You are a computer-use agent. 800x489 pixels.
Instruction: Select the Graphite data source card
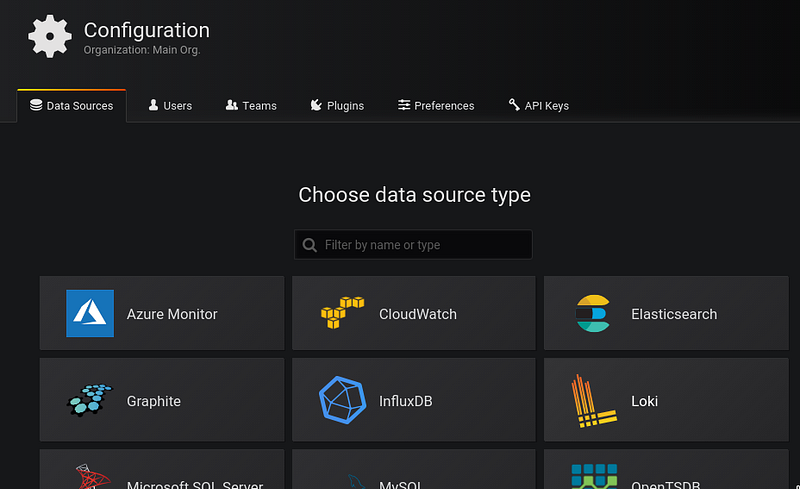(x=162, y=400)
